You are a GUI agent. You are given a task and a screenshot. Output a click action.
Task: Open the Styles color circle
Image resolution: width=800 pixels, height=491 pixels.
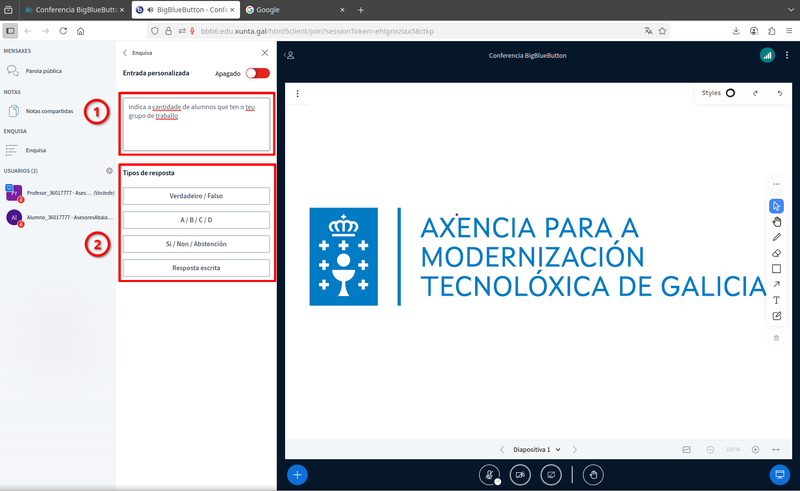(x=730, y=93)
